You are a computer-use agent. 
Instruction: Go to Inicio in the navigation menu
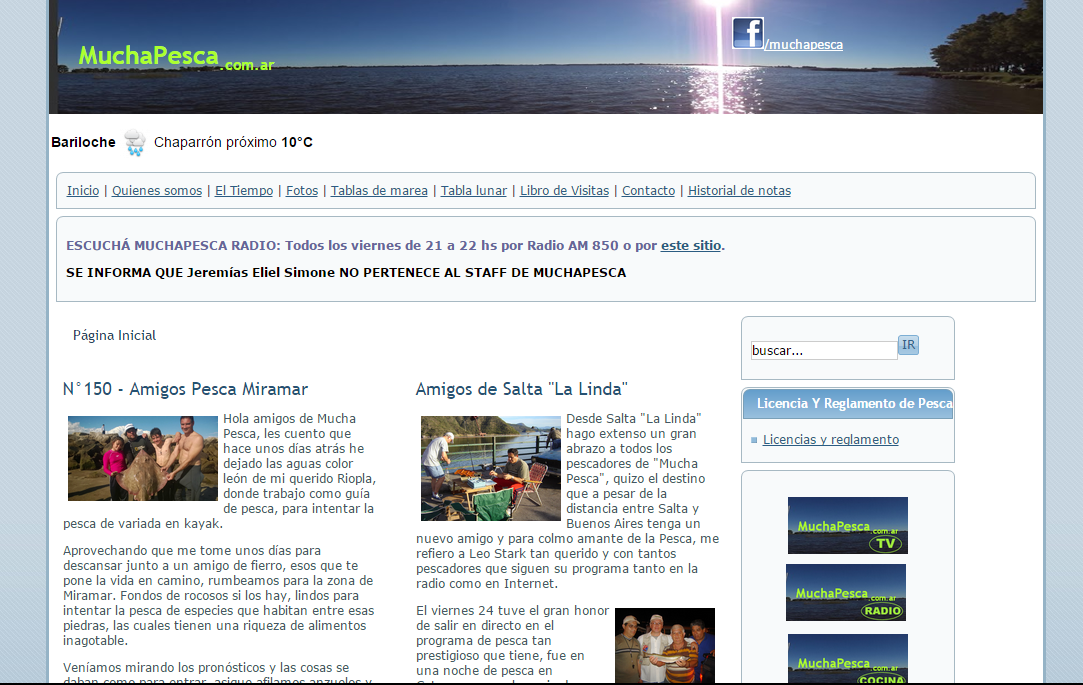[83, 191]
